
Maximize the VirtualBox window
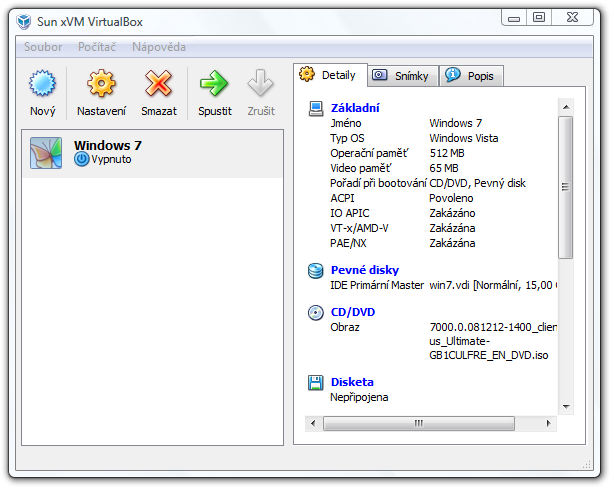(x=539, y=18)
